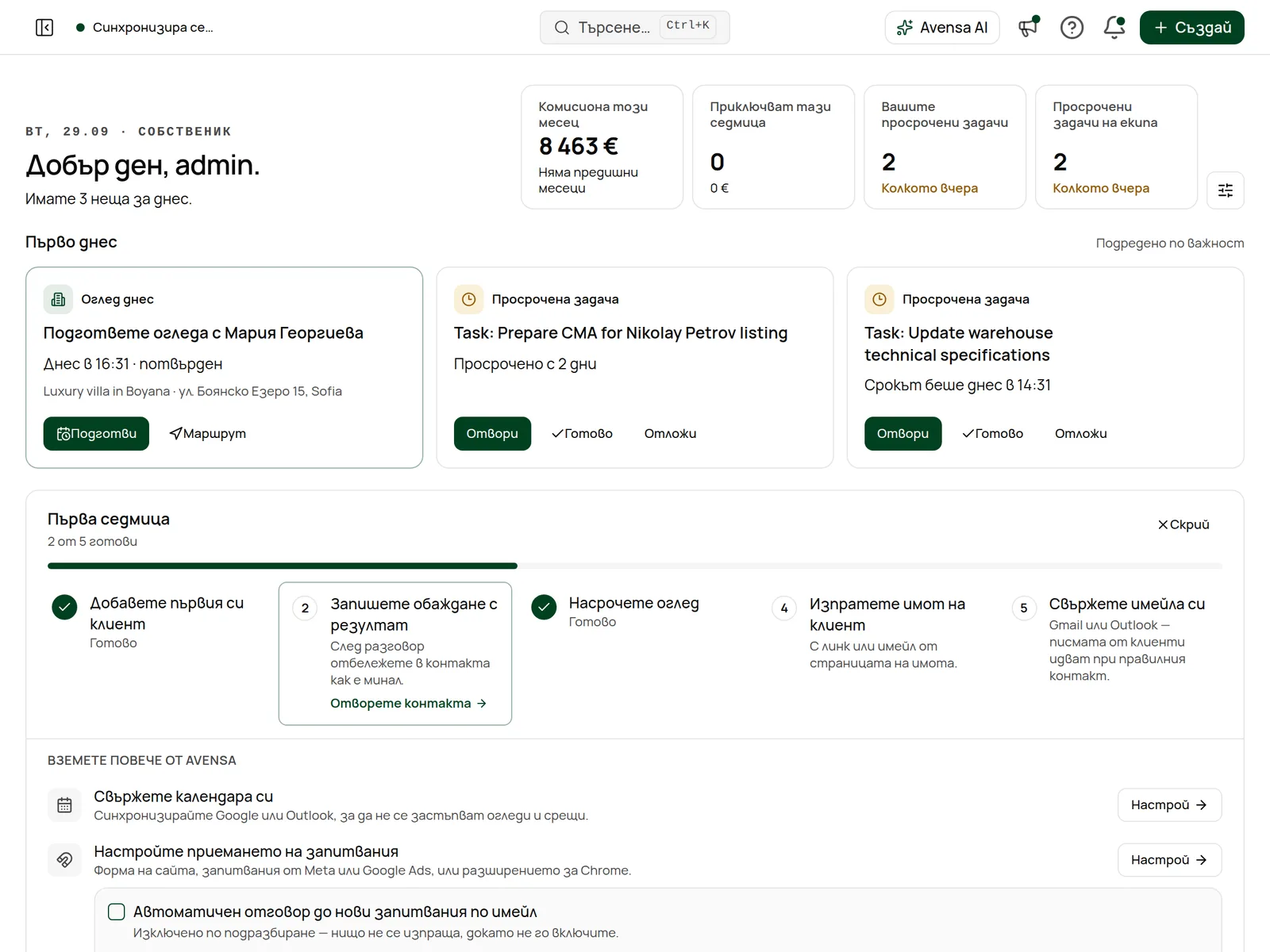
Task: Click Настрой for приемането на запитвания
Action: pos(1169,859)
